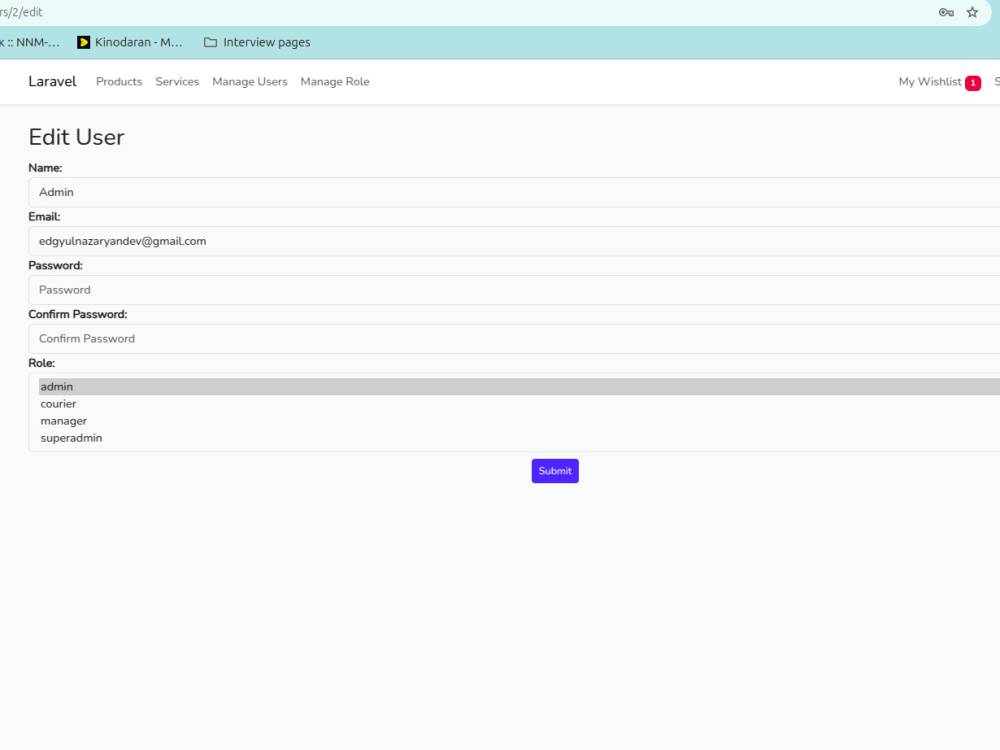This screenshot has height=750, width=1000.
Task: Bookmark this page with the star icon
Action: tap(972, 12)
